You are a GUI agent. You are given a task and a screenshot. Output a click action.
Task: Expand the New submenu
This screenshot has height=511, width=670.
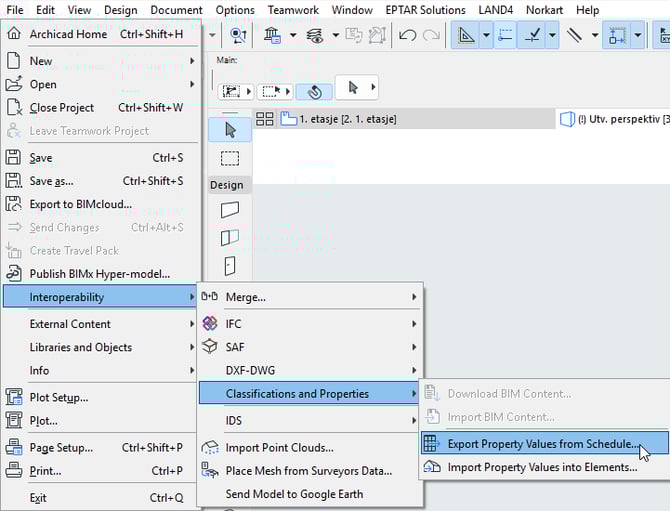tap(101, 61)
